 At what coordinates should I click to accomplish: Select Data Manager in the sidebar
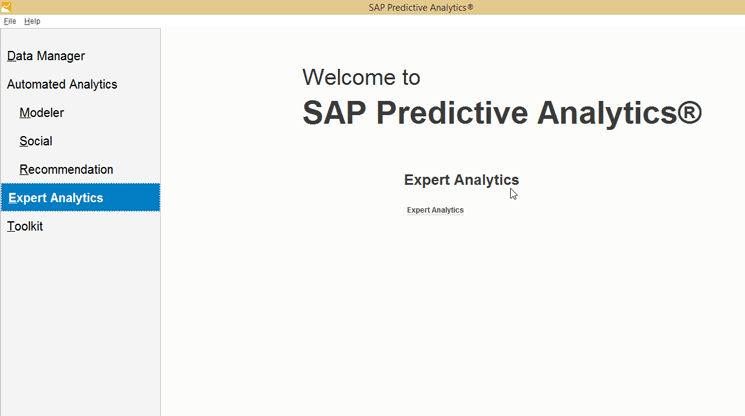(x=46, y=56)
